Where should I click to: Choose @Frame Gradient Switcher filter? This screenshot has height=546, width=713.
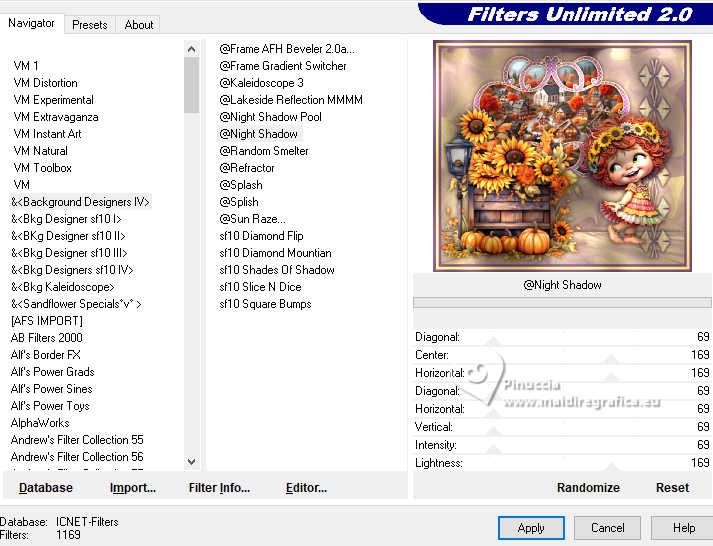click(283, 66)
